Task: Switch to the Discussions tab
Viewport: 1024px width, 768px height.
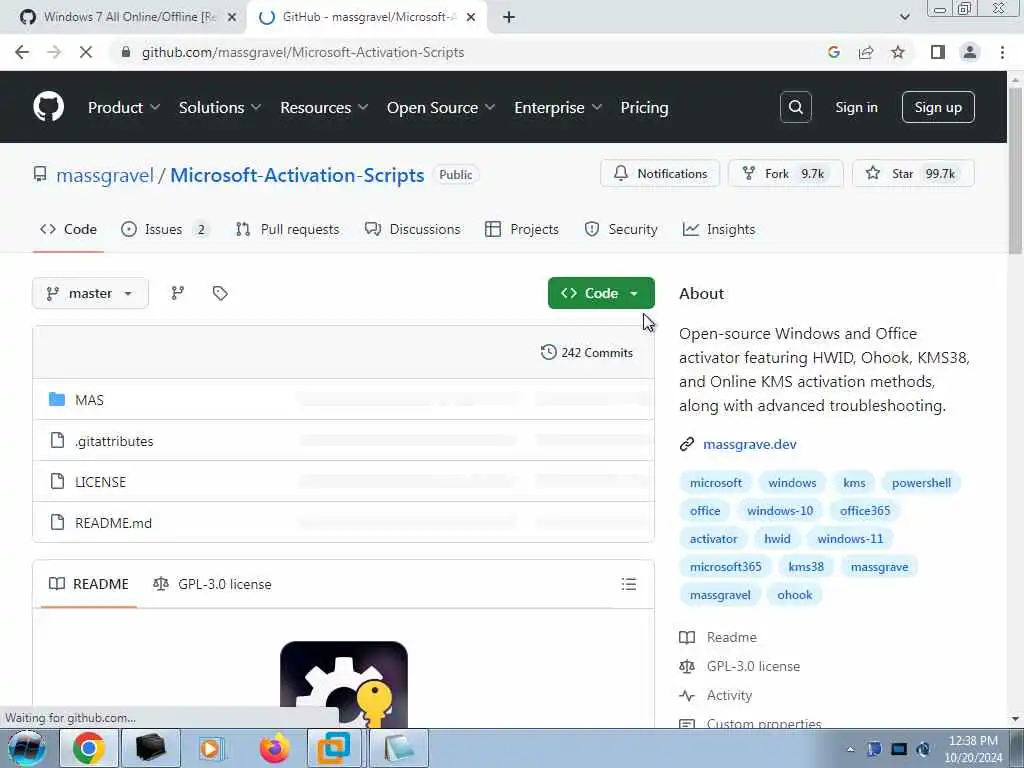Action: [x=413, y=229]
